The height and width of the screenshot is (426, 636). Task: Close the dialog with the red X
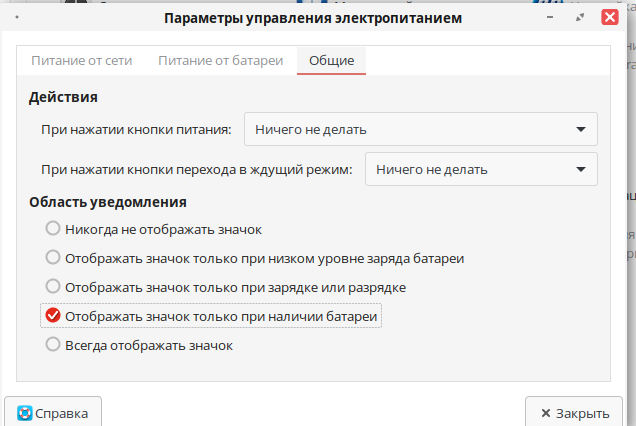click(x=607, y=18)
